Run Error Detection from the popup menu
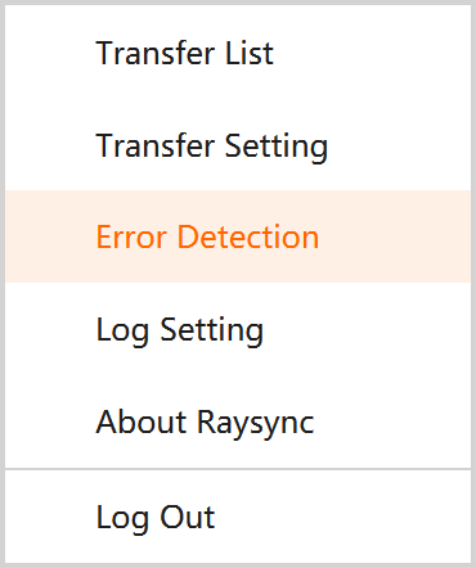Viewport: 476px width, 568px height. tap(238, 237)
